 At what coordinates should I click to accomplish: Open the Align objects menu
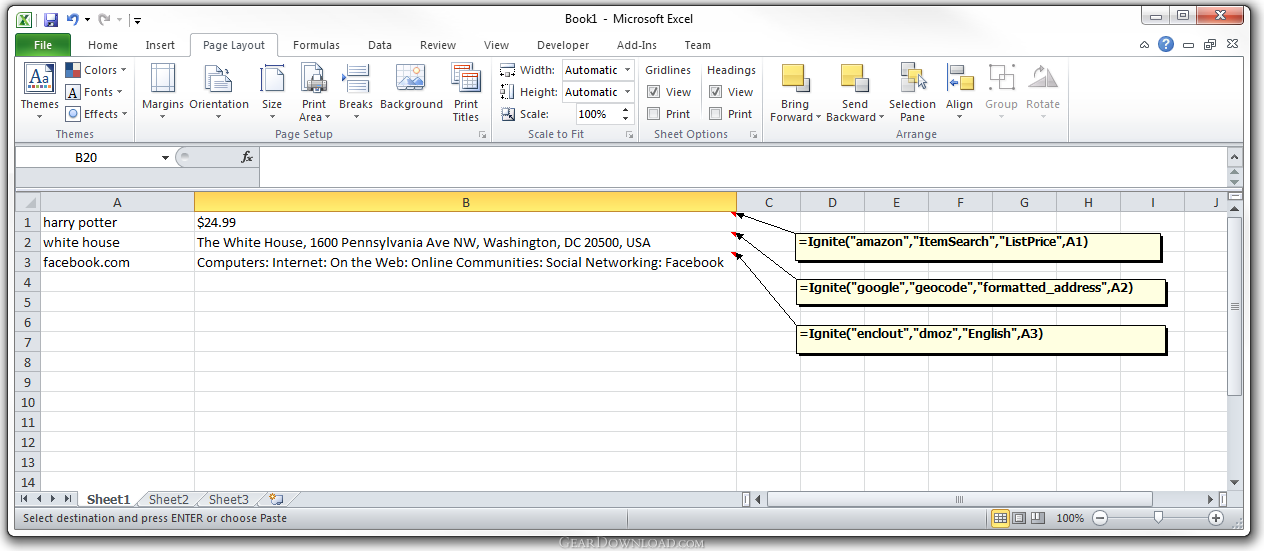[x=959, y=92]
